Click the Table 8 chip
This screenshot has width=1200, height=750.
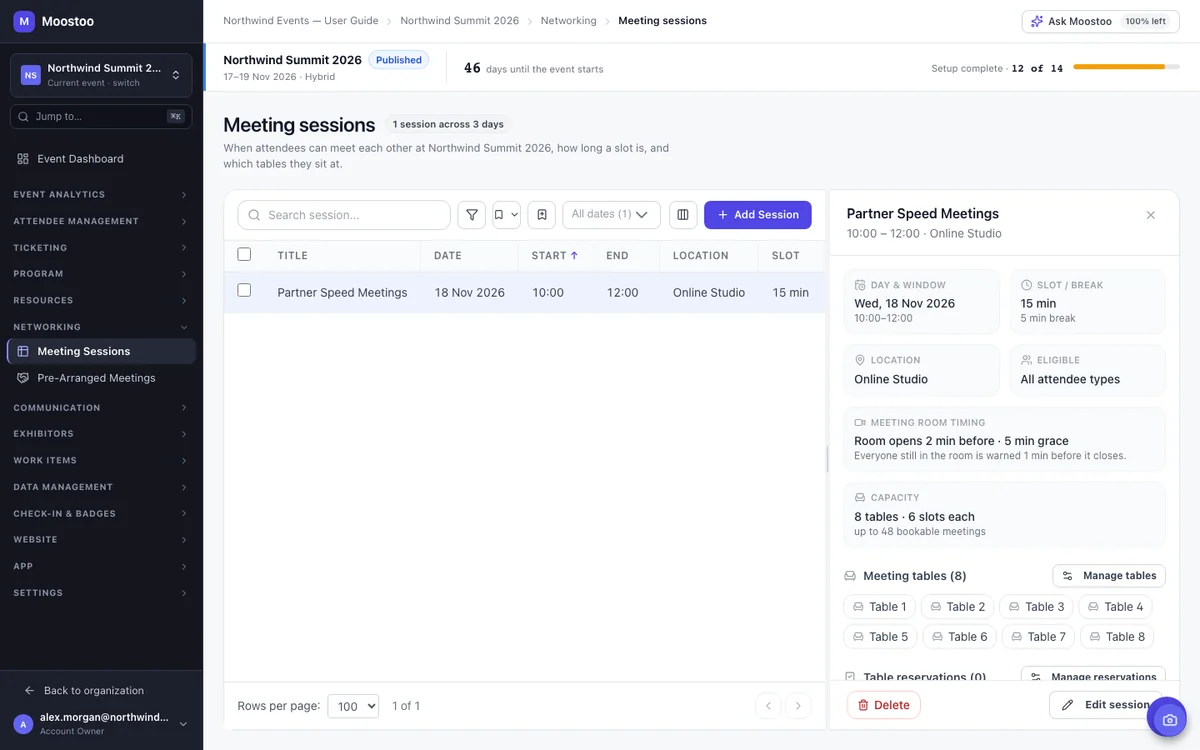(x=1117, y=637)
